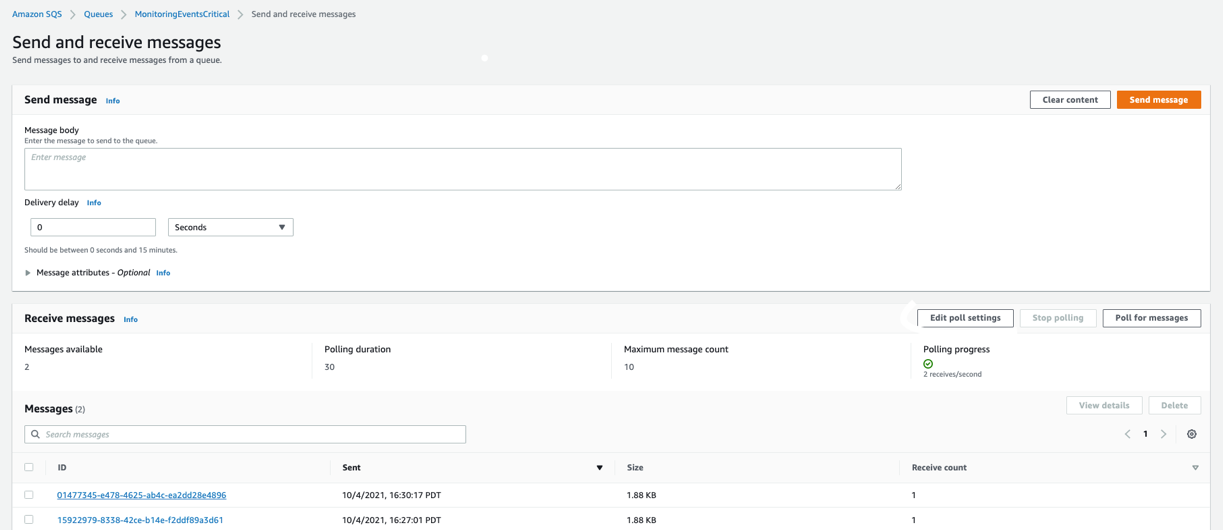The width and height of the screenshot is (1223, 530).
Task: Open message ID 15922979-8338-42ce-b14e-f2ddf89a3d61
Action: pyautogui.click(x=140, y=520)
